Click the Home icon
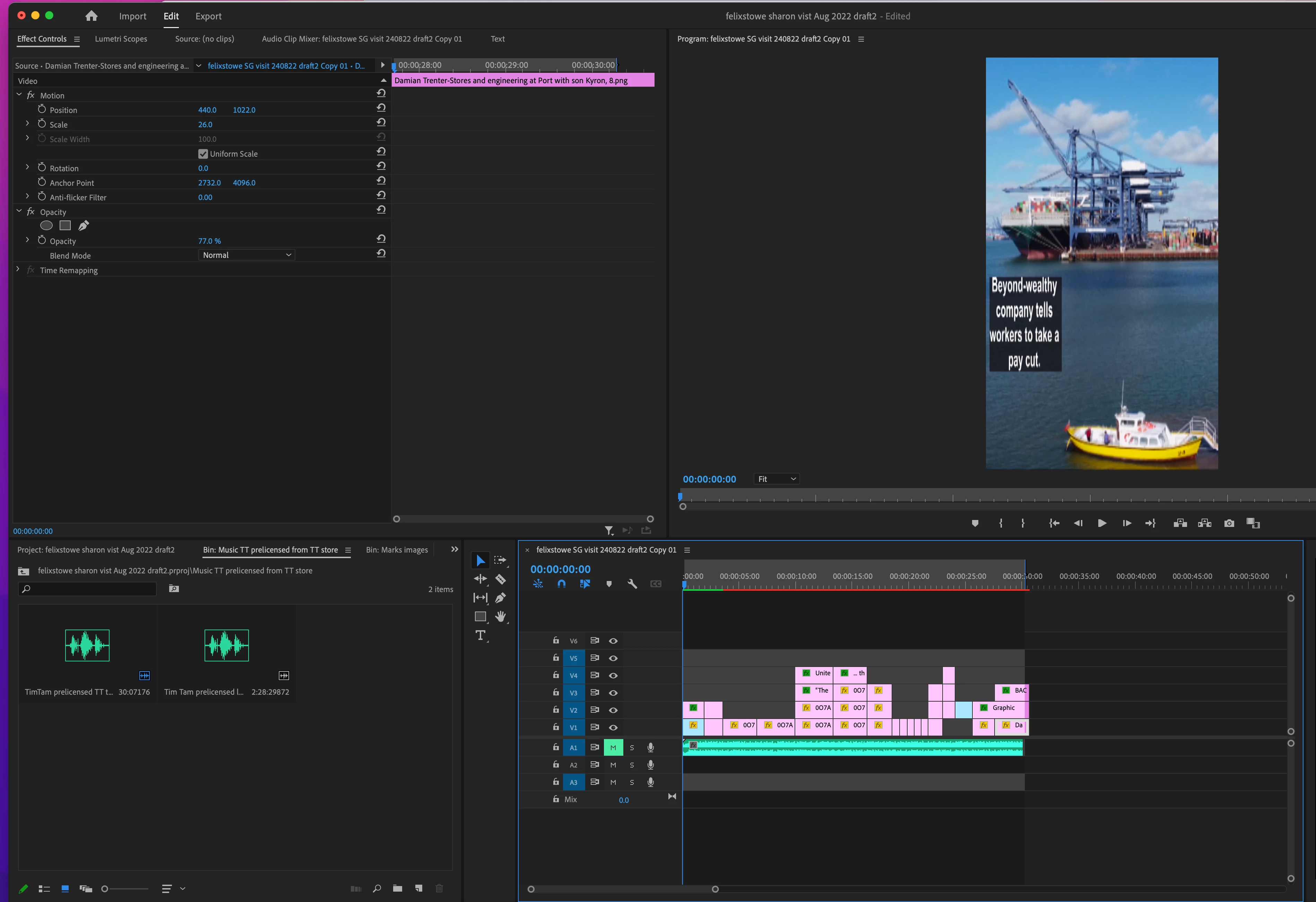This screenshot has width=1316, height=902. [91, 16]
